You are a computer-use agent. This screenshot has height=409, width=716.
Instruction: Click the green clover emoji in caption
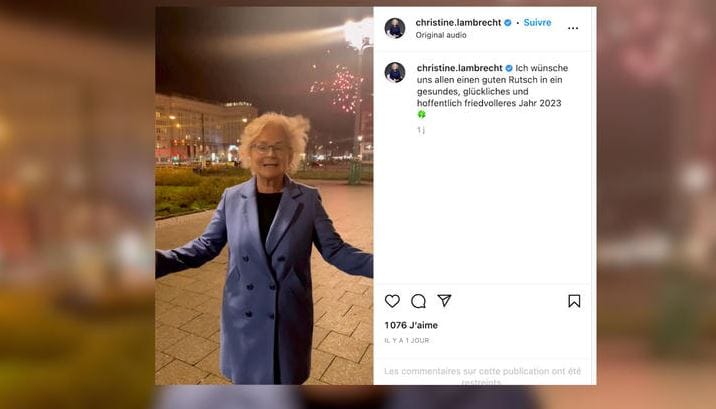(421, 115)
